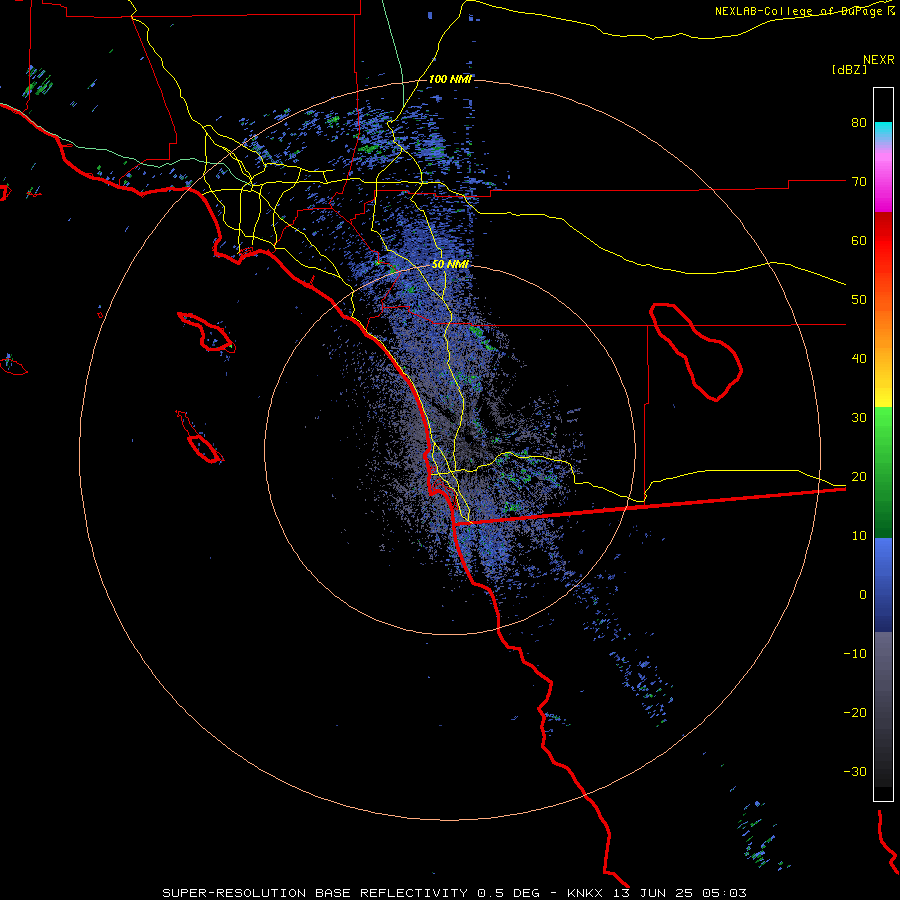Click the 30 value on the dBZ scale
900x900 pixels.
point(859,418)
